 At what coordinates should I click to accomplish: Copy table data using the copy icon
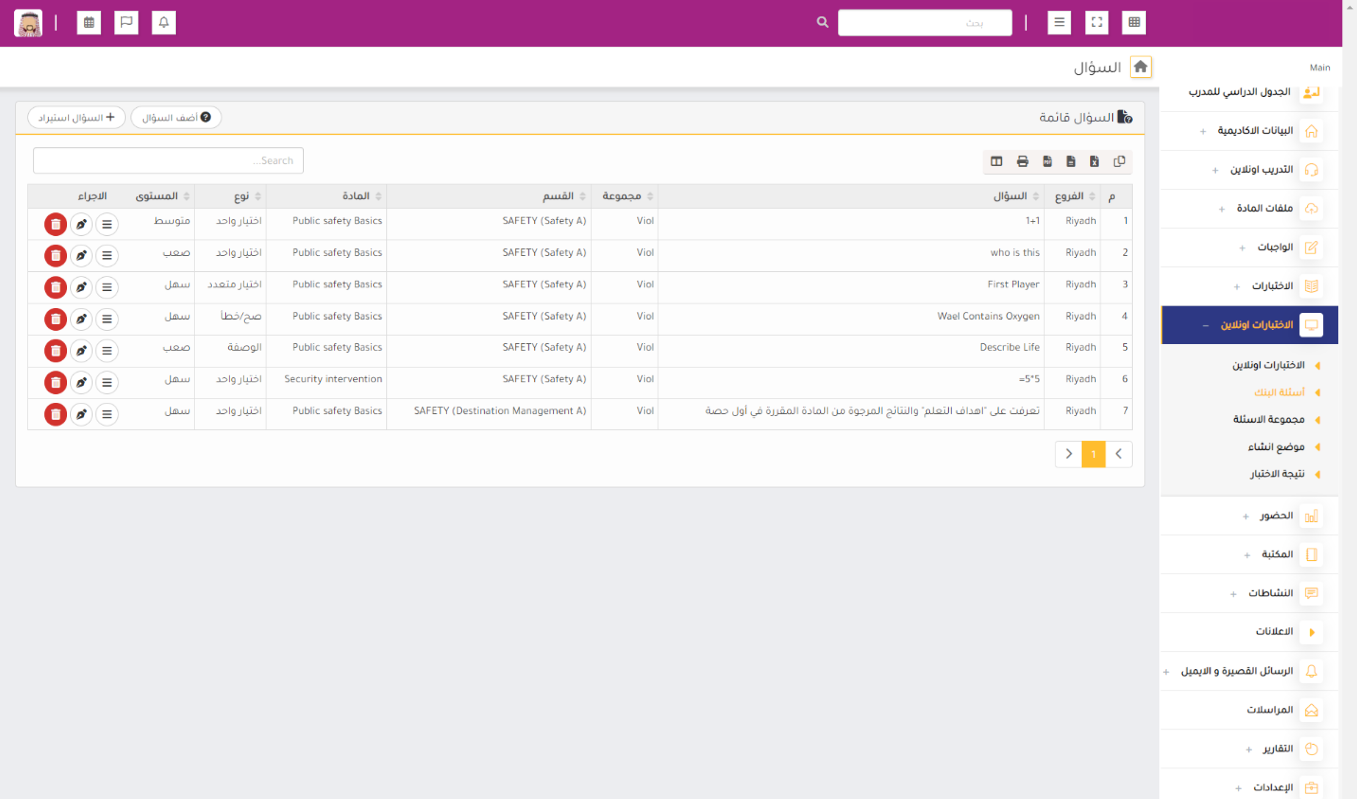point(1119,161)
